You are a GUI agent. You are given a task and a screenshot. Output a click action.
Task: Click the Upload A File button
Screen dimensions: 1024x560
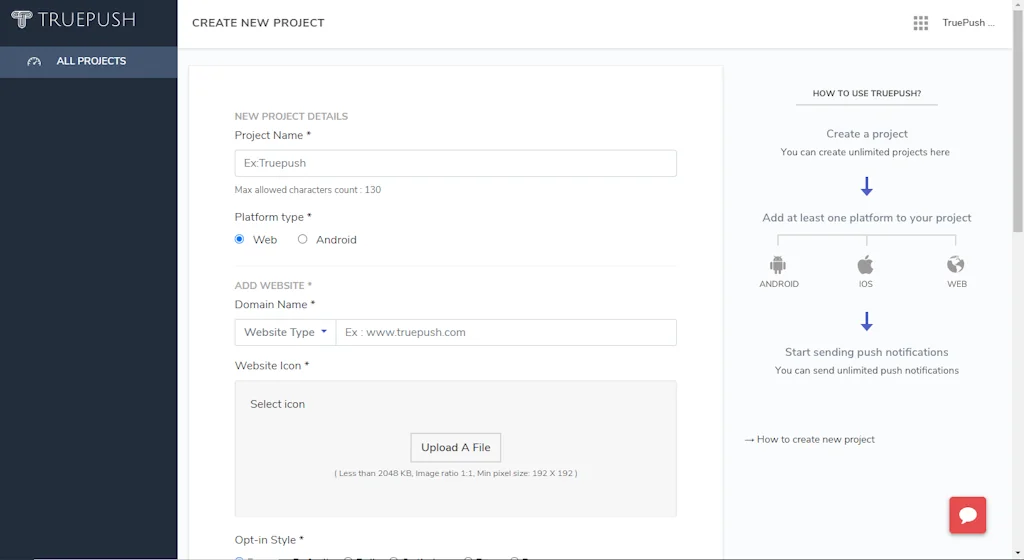456,448
